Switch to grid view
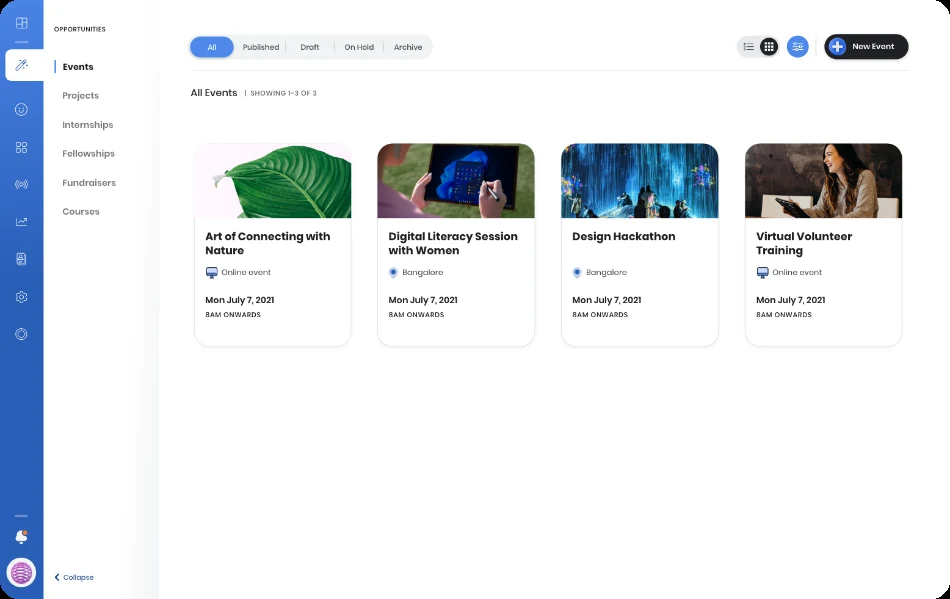950x599 pixels. [769, 47]
